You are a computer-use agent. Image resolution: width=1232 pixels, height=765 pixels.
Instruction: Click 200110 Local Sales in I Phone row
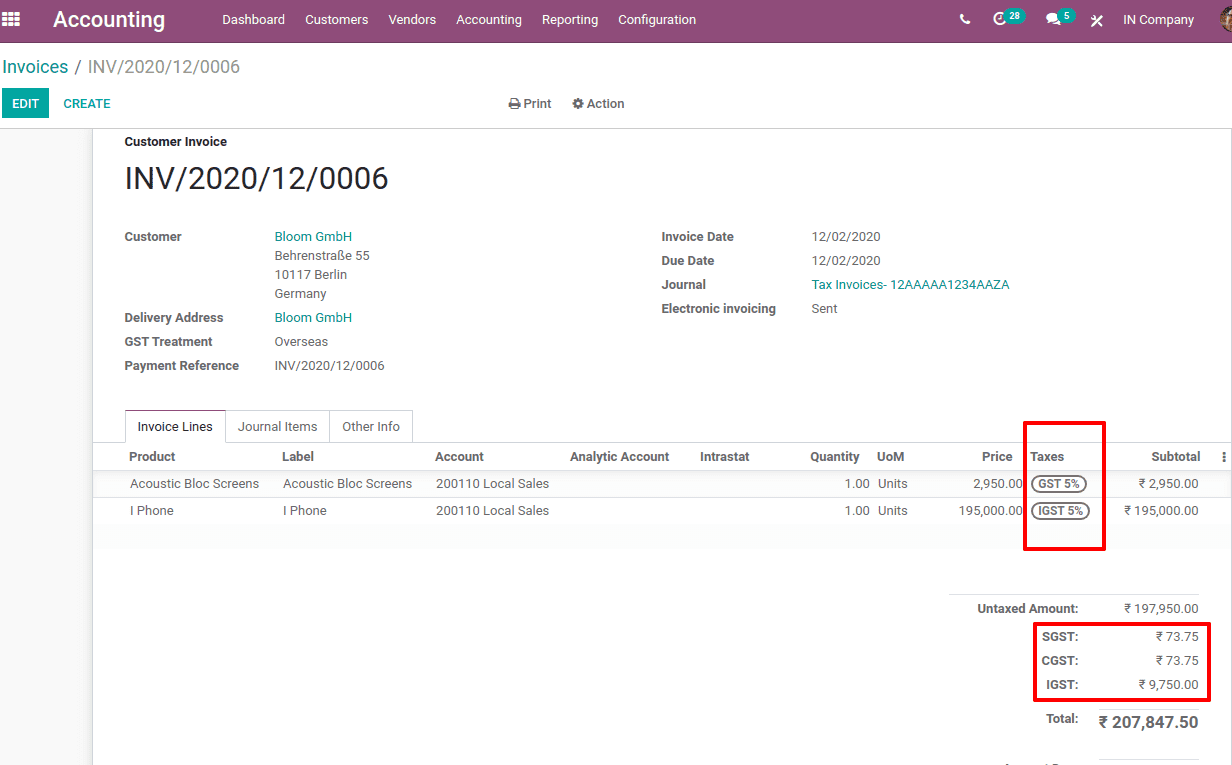pyautogui.click(x=492, y=511)
